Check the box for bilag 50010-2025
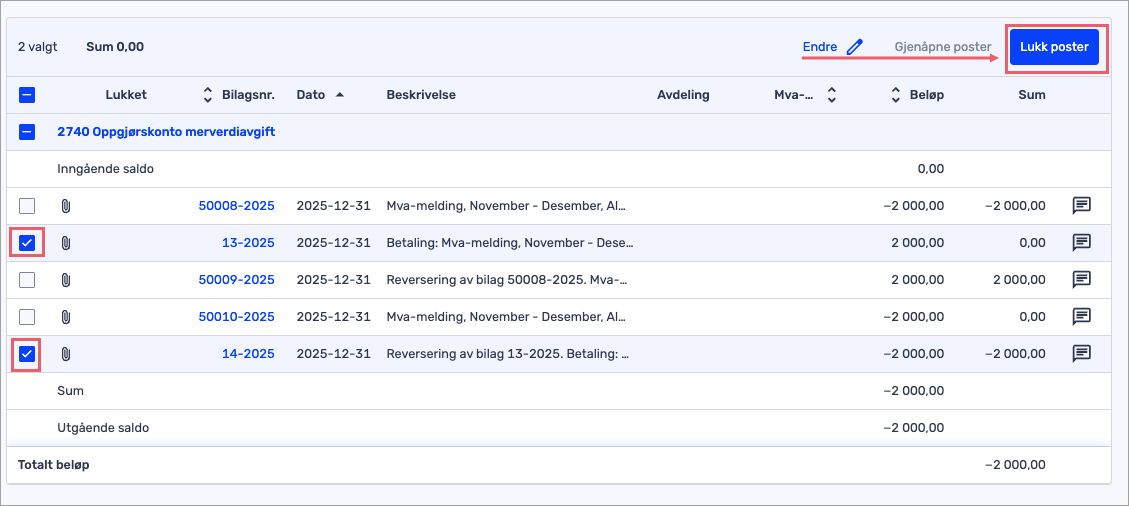Screen dimensions: 1129x506 [27, 317]
